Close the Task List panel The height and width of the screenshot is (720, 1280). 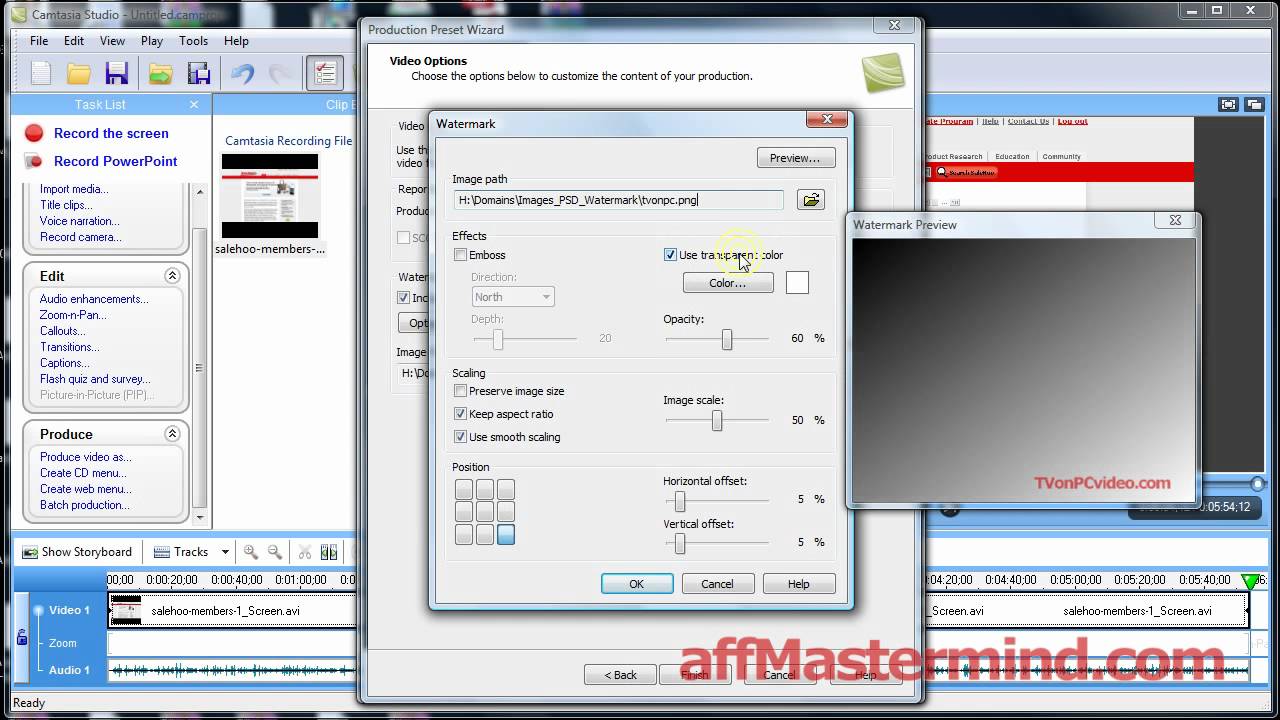tap(194, 104)
